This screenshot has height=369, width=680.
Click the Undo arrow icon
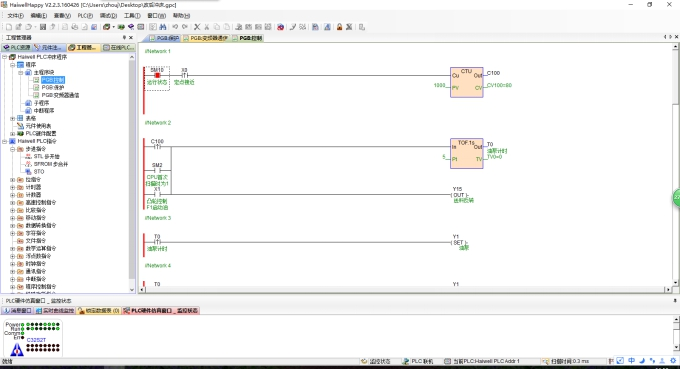175,27
